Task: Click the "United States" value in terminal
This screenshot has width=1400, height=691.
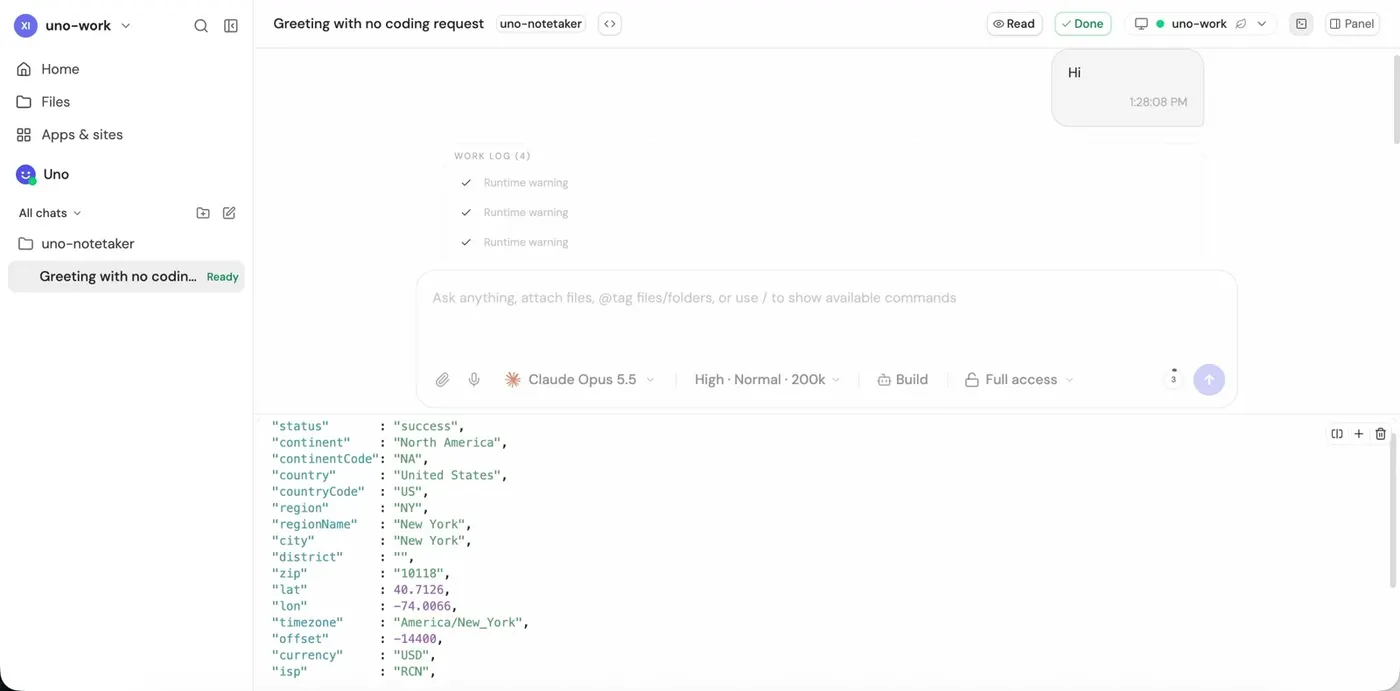Action: click(447, 475)
